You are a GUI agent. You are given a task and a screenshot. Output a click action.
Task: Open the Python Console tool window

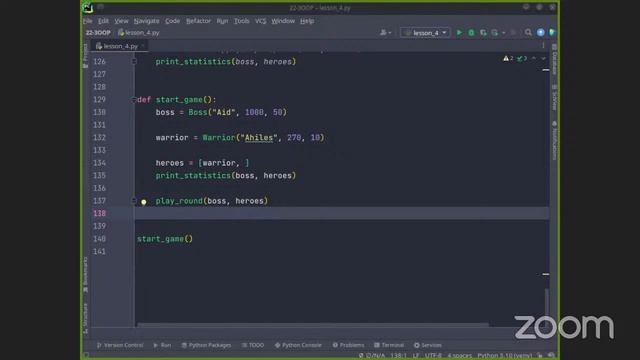[x=298, y=345]
